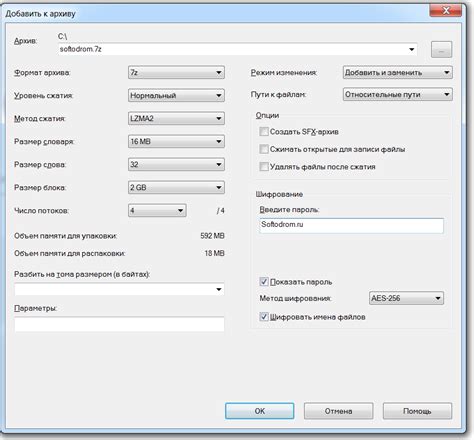Expand the block size 2 GB dropdown

(176, 187)
